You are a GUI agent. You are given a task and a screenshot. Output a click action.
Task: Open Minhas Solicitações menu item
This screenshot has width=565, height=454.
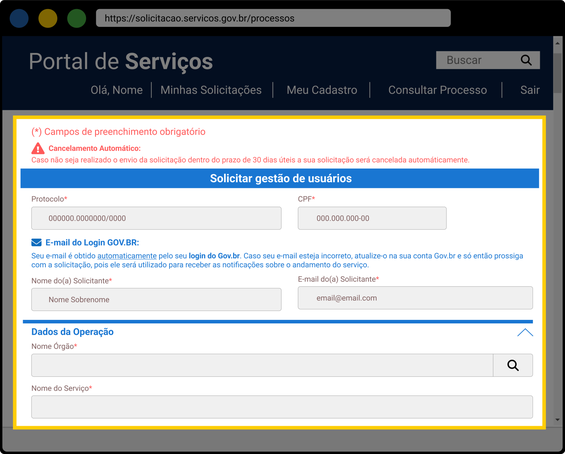211,90
